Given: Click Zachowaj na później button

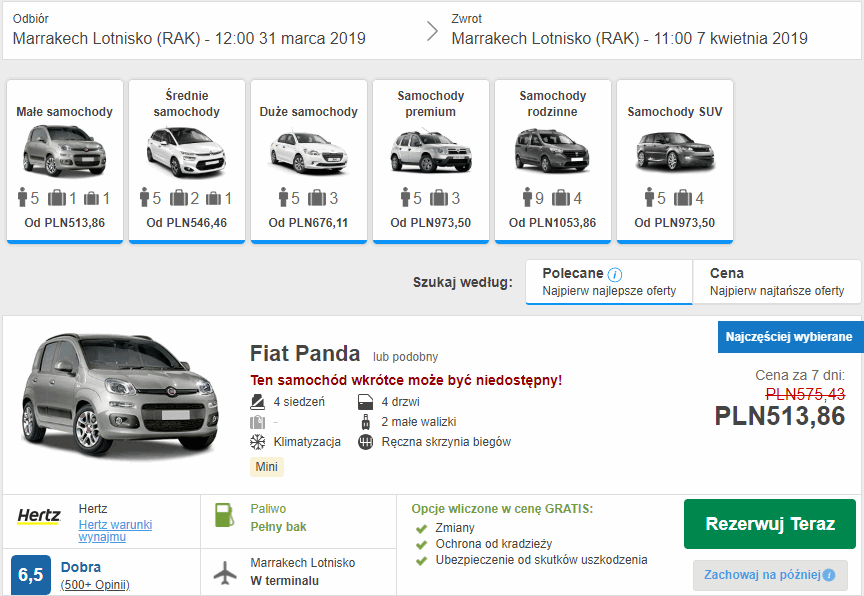Looking at the screenshot, I should point(770,575).
